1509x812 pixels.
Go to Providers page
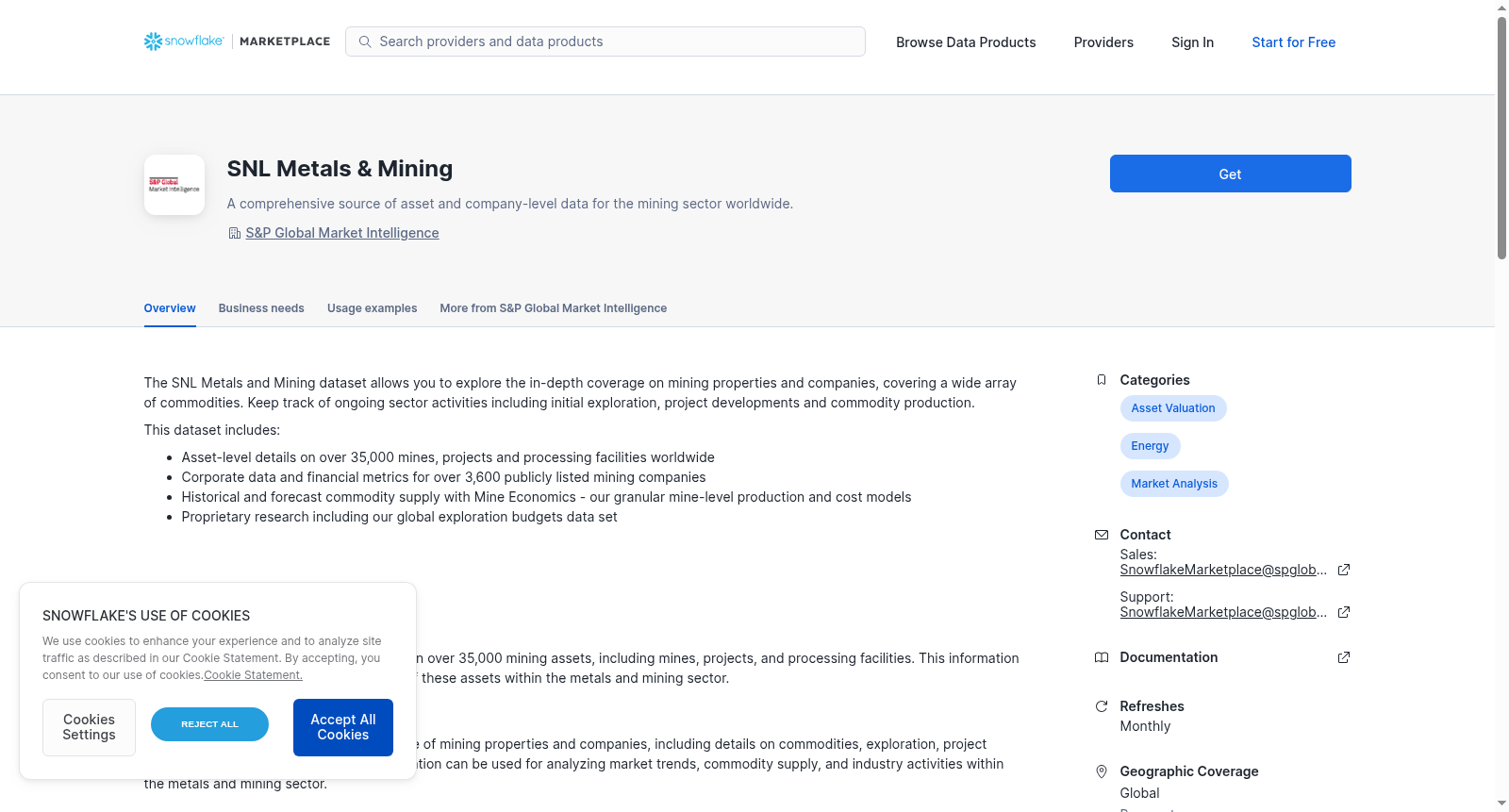pos(1103,42)
